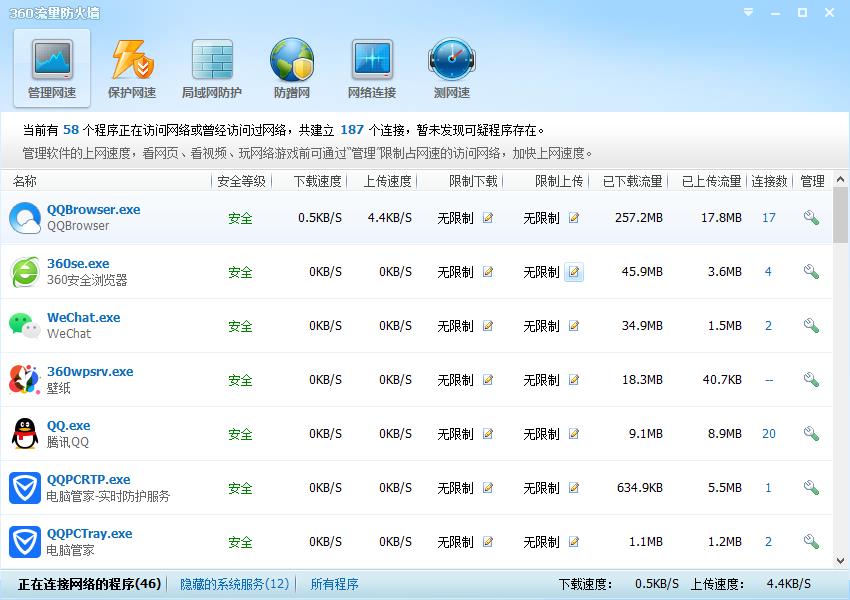Viewport: 850px width, 600px height.
Task: Click the wrench manage icon for QQ.exe
Action: pos(811,433)
